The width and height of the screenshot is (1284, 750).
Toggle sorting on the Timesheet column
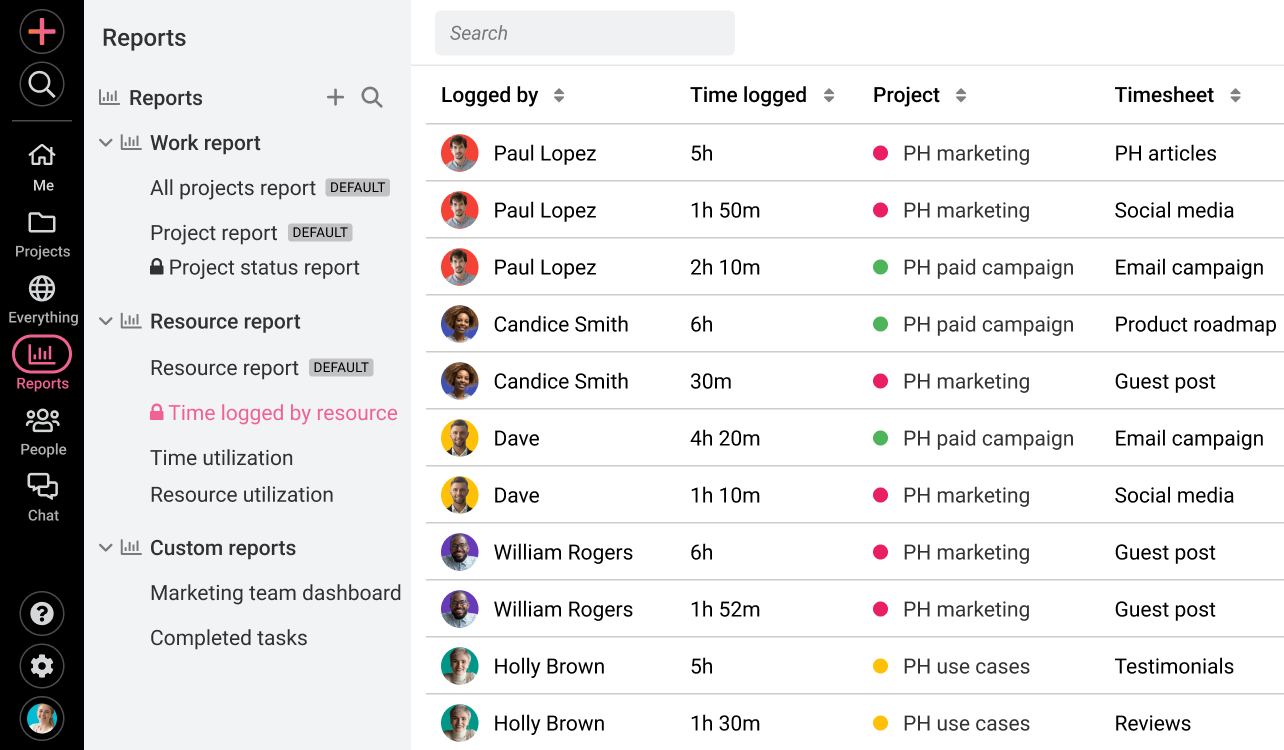coord(1236,95)
